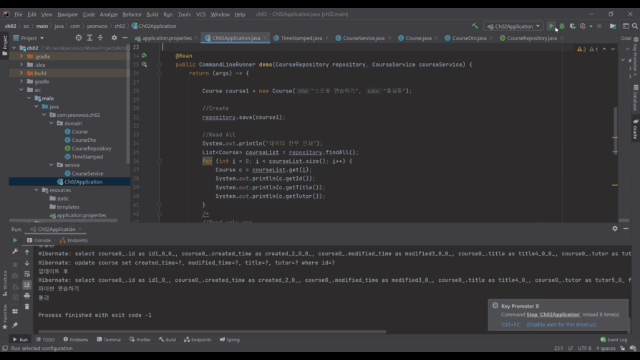
Task: Toggle scroll to end in console
Action: (x=27, y=285)
